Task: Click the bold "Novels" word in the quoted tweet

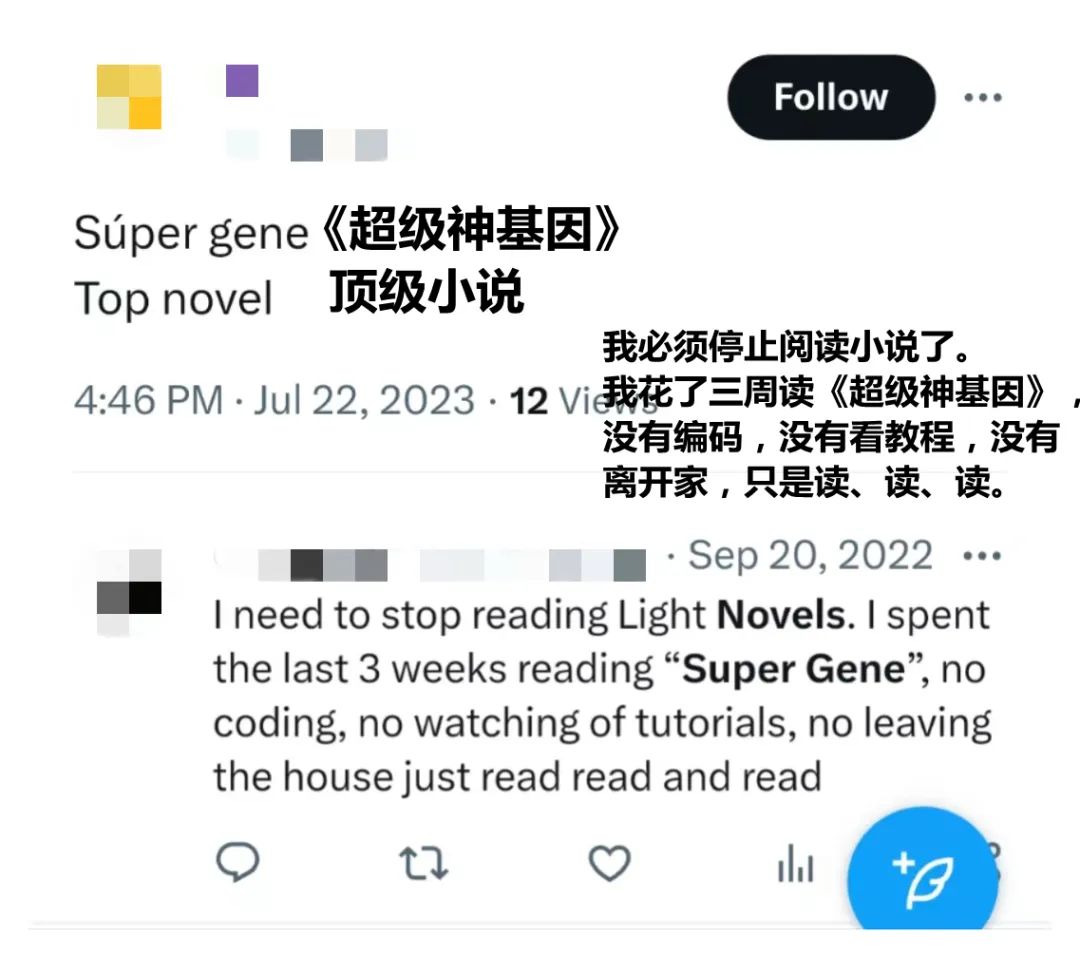Action: (x=781, y=615)
